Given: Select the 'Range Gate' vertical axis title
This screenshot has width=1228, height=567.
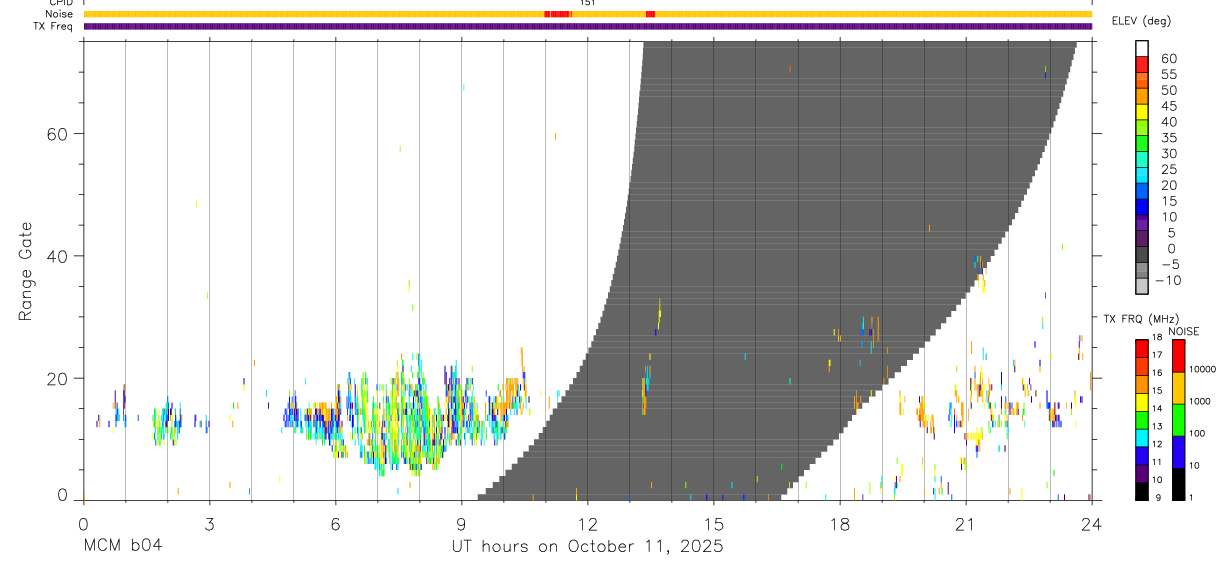Looking at the screenshot, I should [26, 271].
